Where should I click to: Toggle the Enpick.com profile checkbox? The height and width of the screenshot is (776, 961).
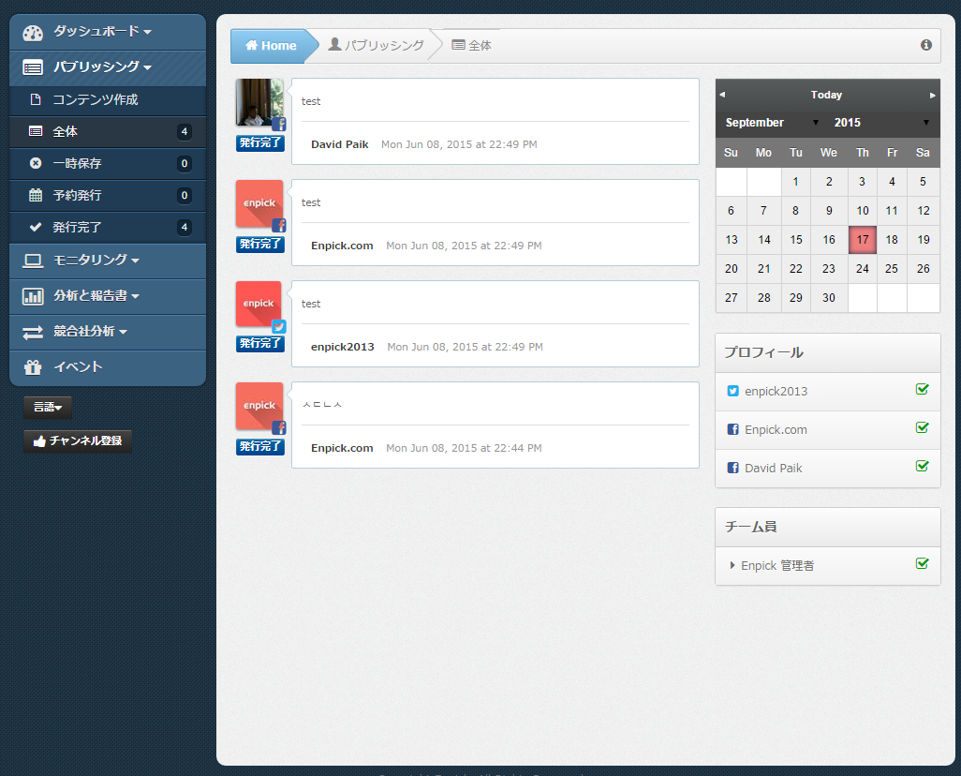coord(922,428)
